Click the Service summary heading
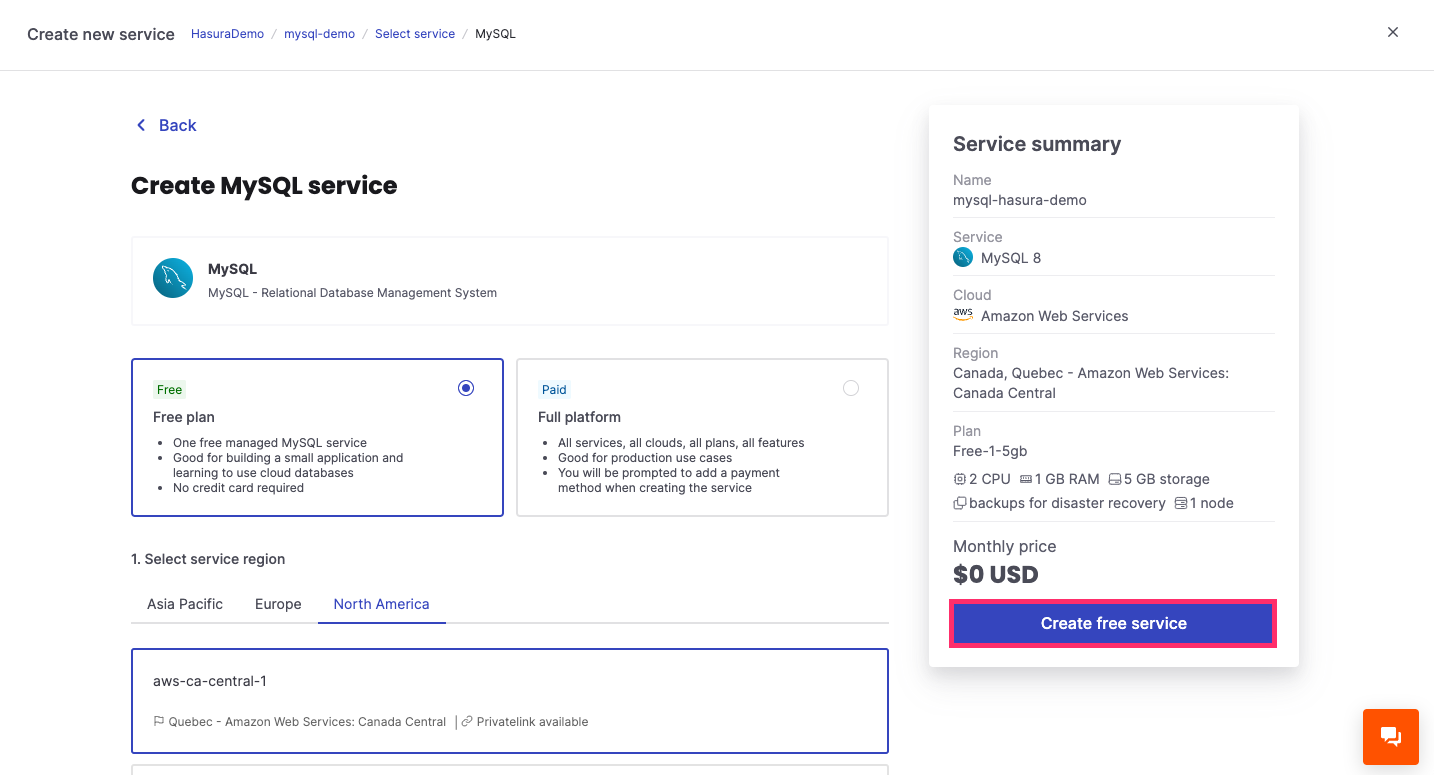The width and height of the screenshot is (1434, 775). [x=1037, y=144]
